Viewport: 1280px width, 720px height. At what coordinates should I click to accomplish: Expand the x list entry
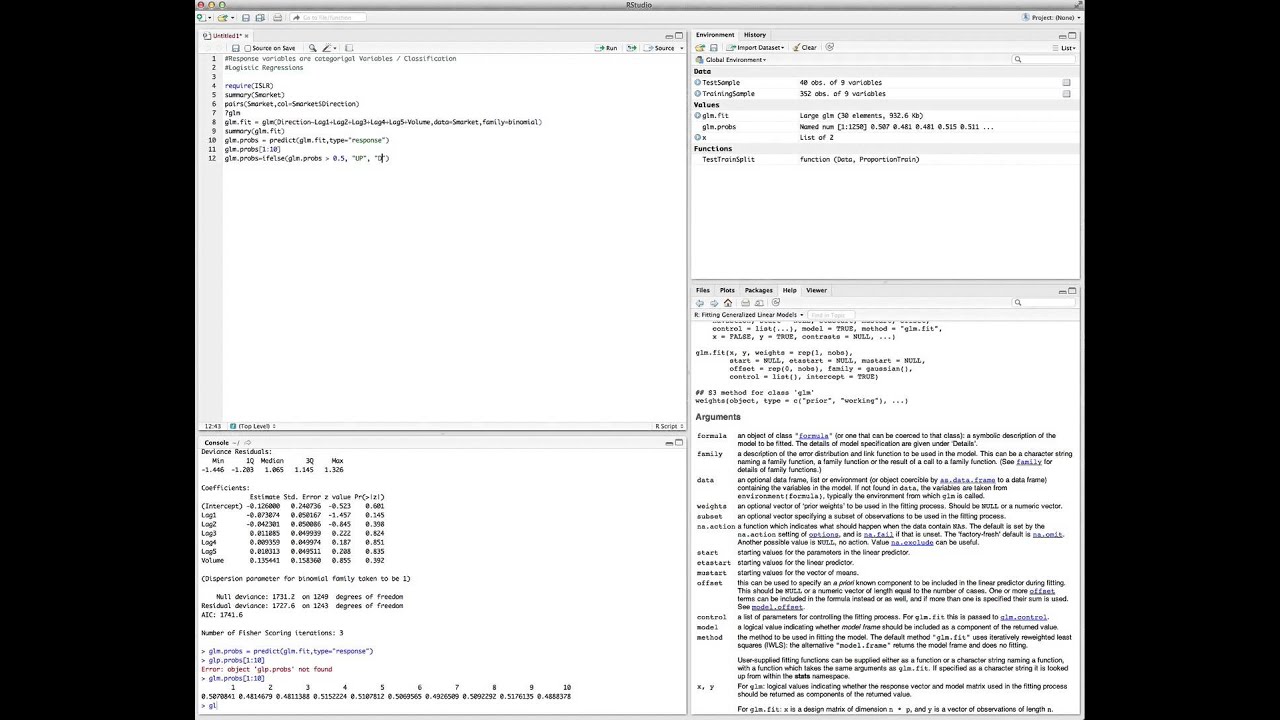click(x=698, y=137)
